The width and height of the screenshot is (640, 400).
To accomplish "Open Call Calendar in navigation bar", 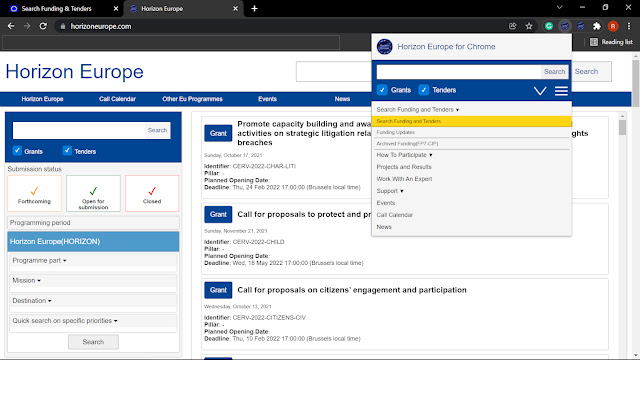I will coord(117,99).
